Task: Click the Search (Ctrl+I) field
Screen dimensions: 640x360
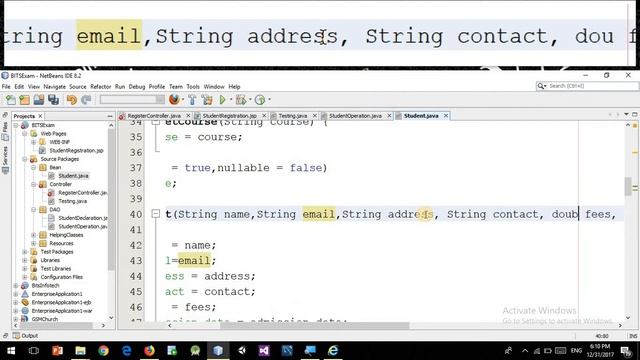Action: click(587, 86)
